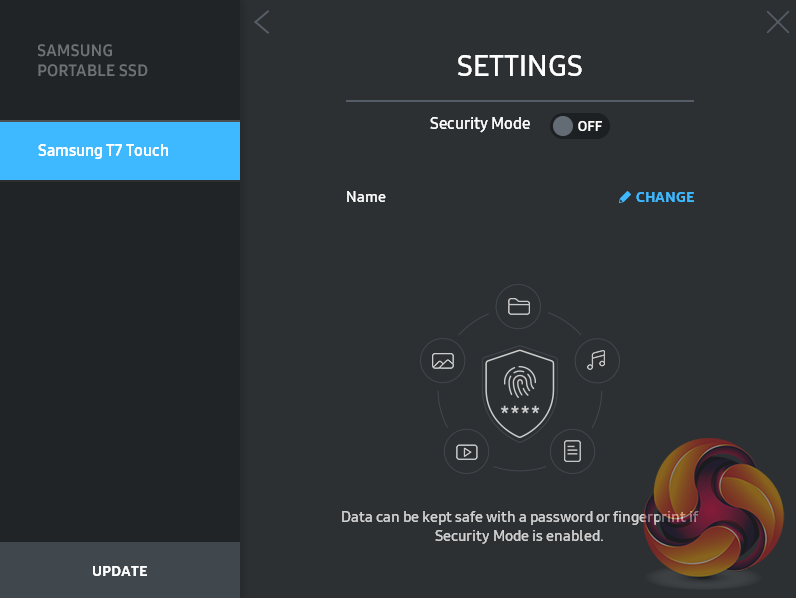
Task: Click the pencil edit icon
Action: [625, 197]
